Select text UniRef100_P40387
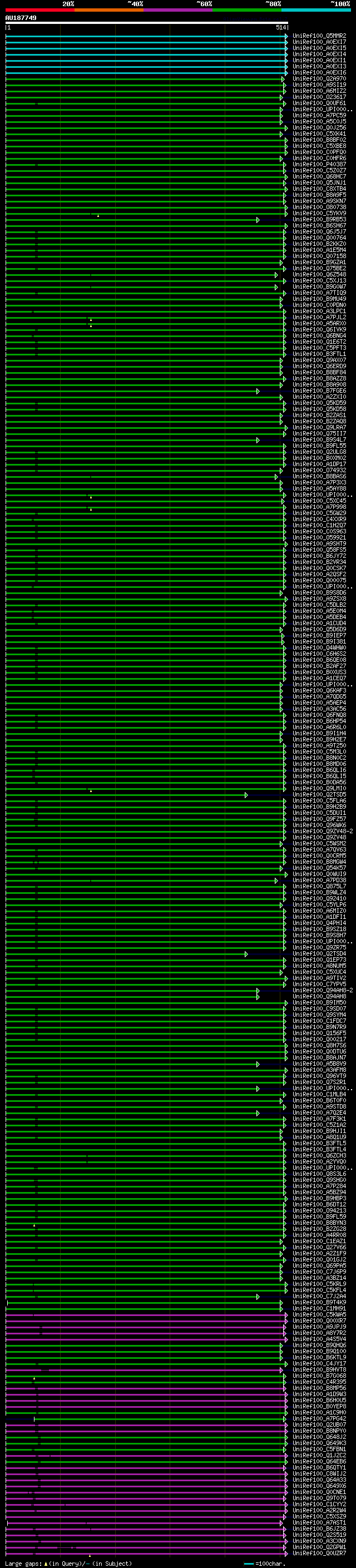Screen dimensions: 356x1568 319,164
